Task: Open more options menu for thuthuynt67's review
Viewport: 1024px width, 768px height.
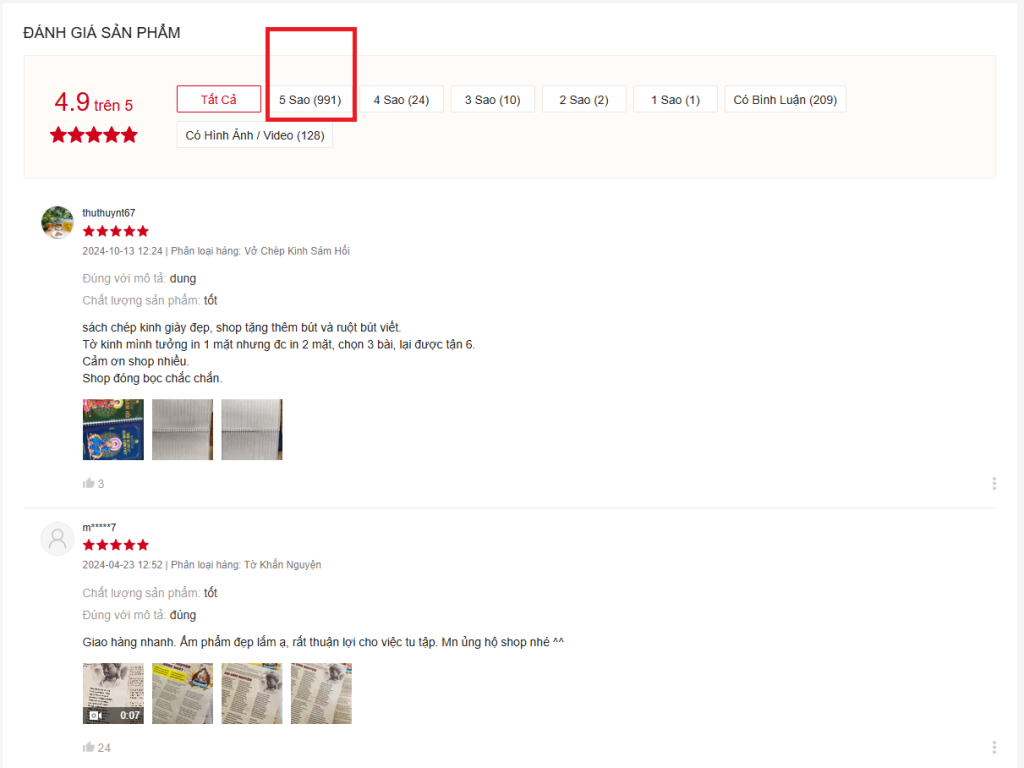Action: (x=993, y=483)
